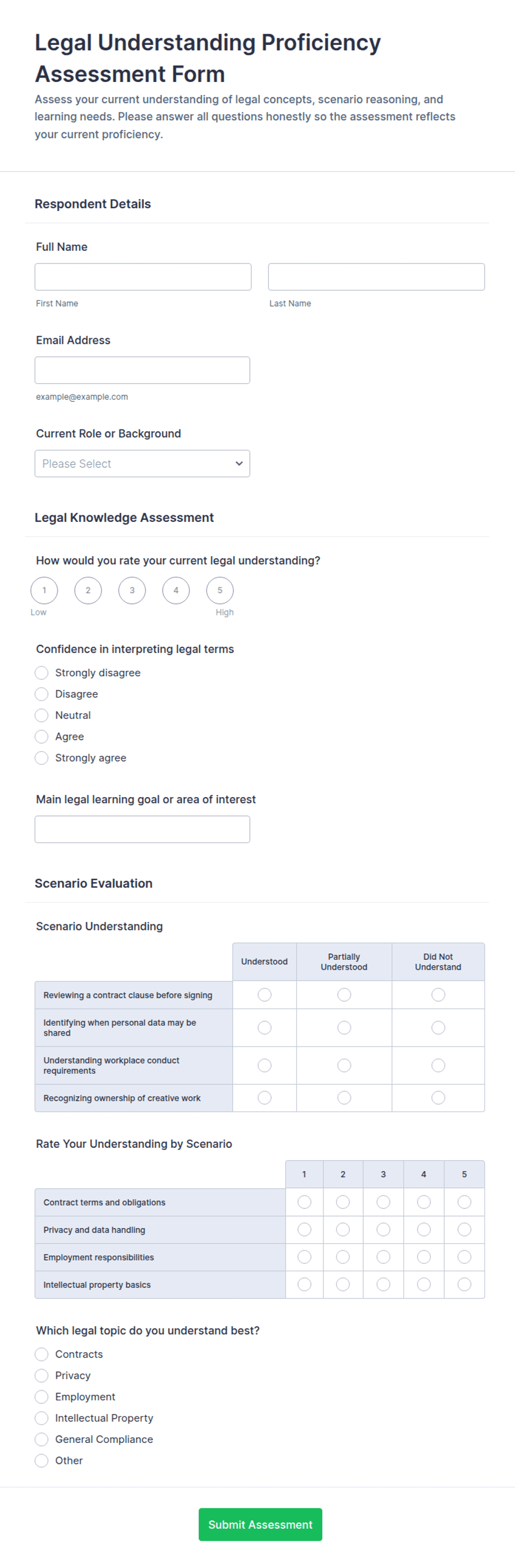The width and height of the screenshot is (515, 1568).
Task: Open the Current Role or Background dropdown
Action: coord(142,463)
